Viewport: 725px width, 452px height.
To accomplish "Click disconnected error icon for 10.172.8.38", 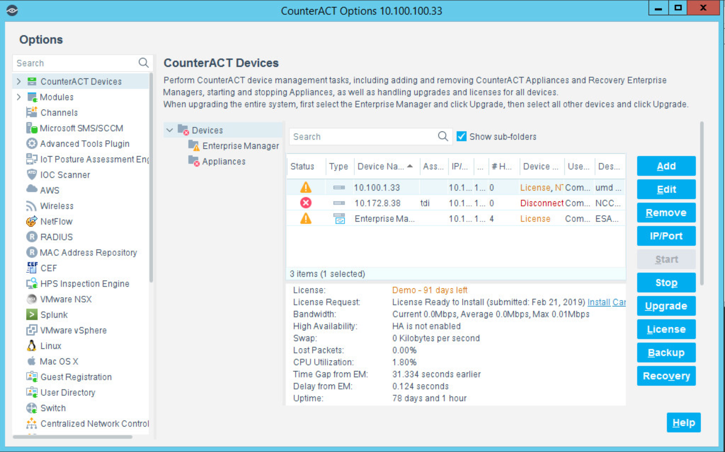I will click(x=306, y=202).
